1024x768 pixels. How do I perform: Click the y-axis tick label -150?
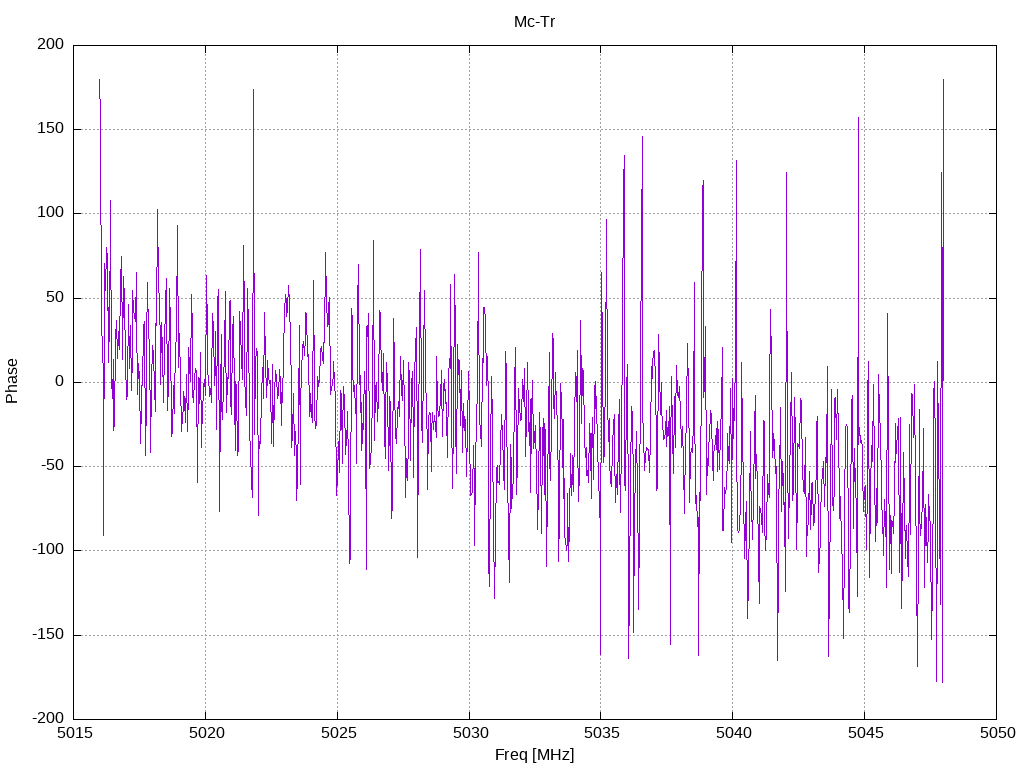click(48, 635)
